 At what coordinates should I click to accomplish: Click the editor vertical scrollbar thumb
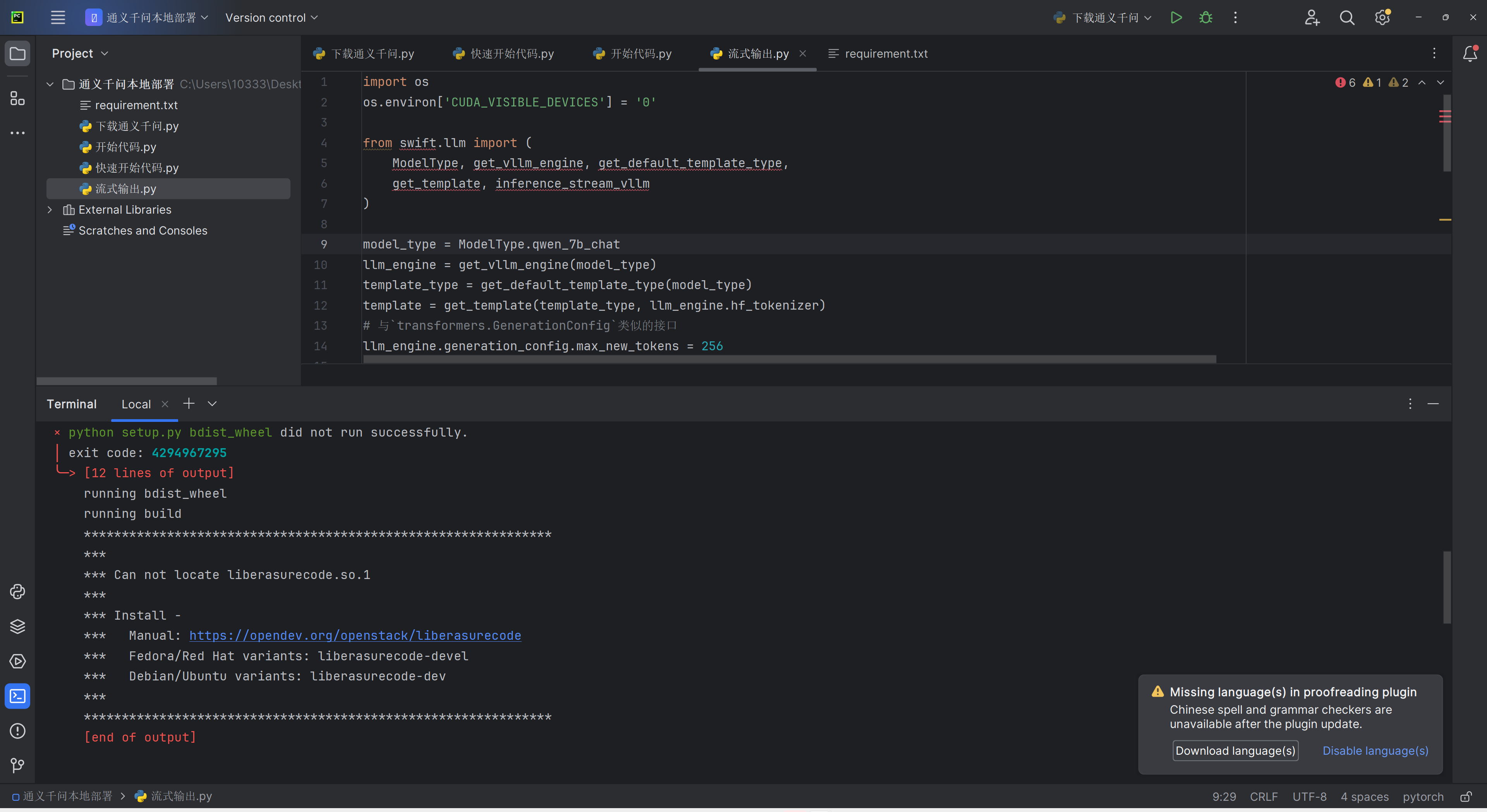point(1447,133)
